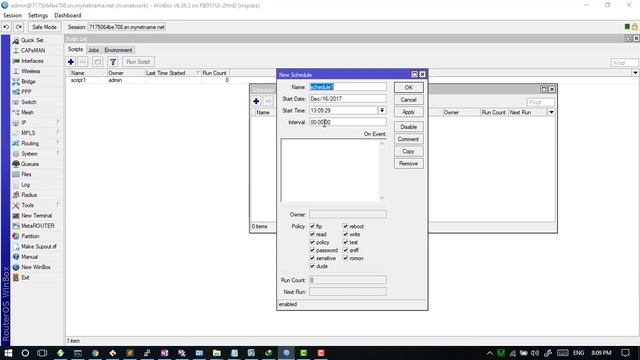
Task: Toggle reboot policy checkbox
Action: pyautogui.click(x=346, y=226)
